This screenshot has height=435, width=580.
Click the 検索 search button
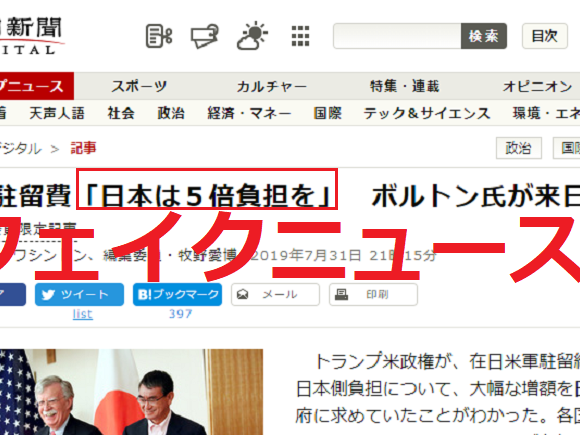(484, 36)
